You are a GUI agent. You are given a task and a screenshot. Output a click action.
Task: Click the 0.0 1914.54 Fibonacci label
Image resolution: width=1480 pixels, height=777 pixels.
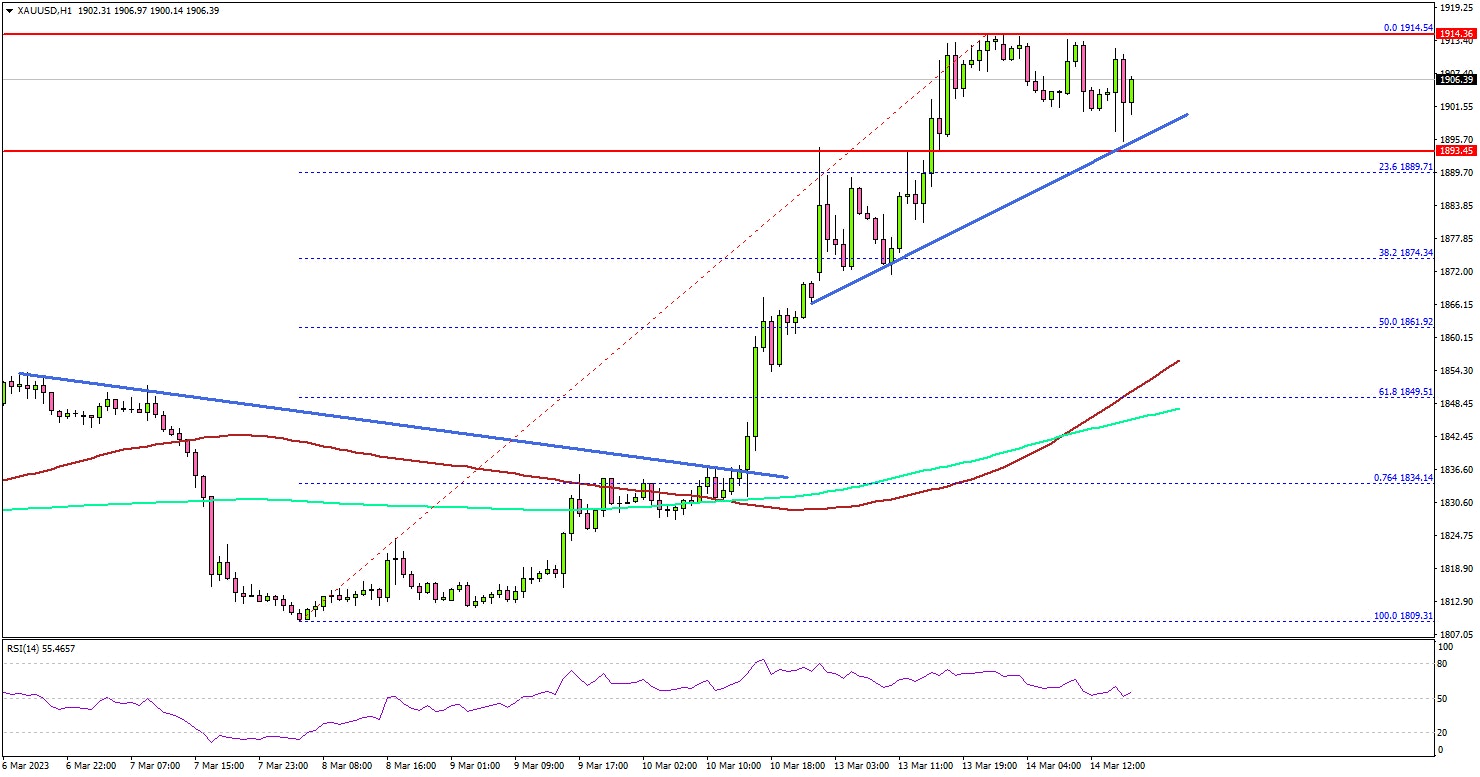(x=1407, y=28)
